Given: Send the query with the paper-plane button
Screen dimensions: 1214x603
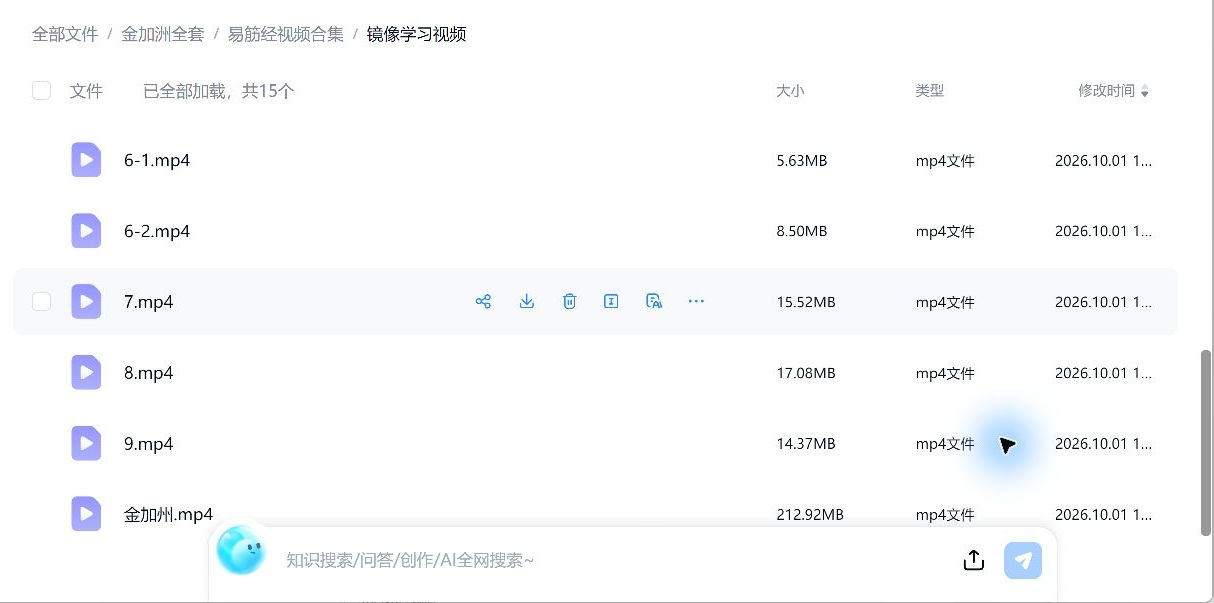Looking at the screenshot, I should point(1023,560).
